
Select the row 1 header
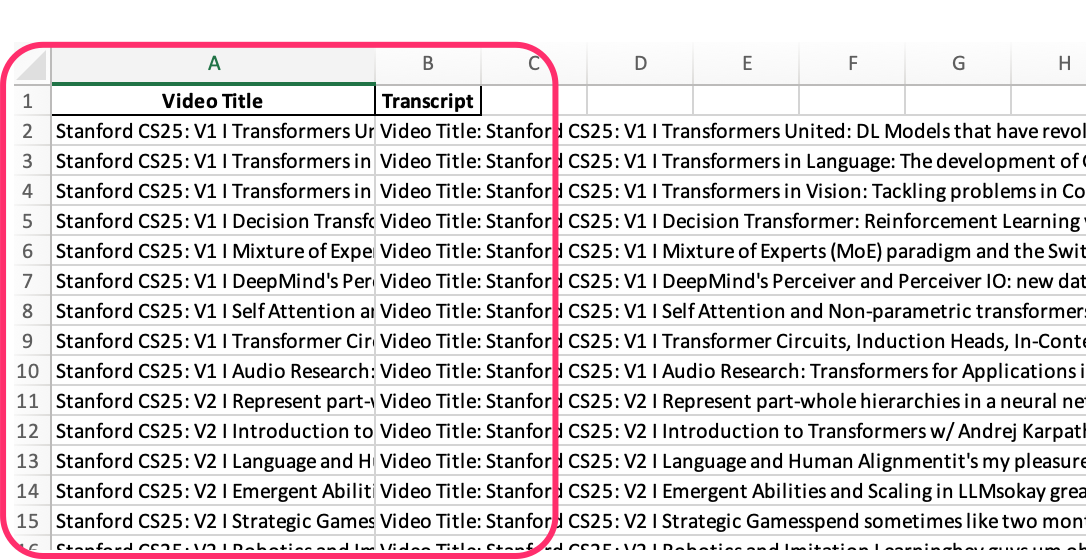[27, 101]
